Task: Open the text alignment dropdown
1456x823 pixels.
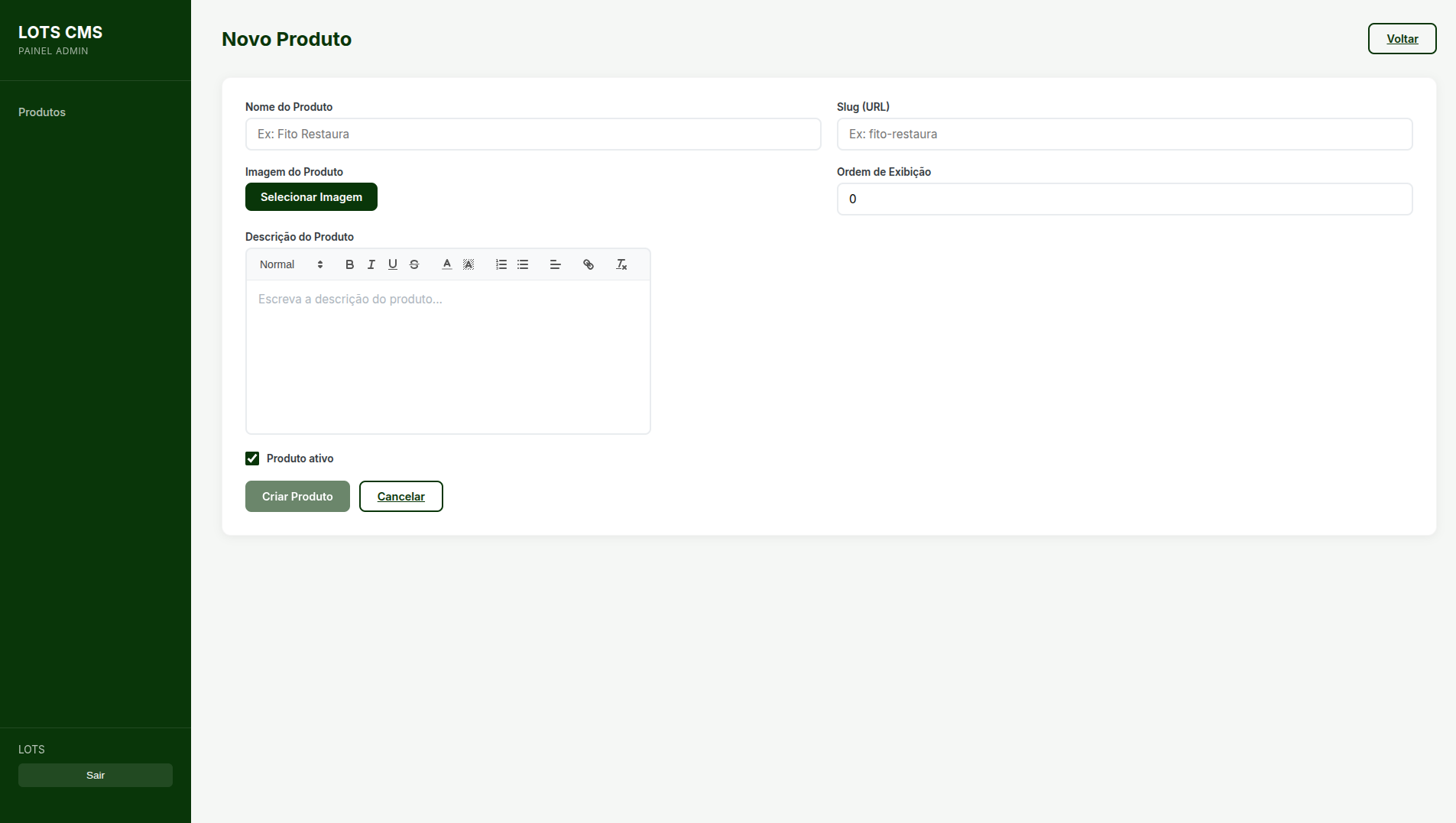Action: coord(556,264)
